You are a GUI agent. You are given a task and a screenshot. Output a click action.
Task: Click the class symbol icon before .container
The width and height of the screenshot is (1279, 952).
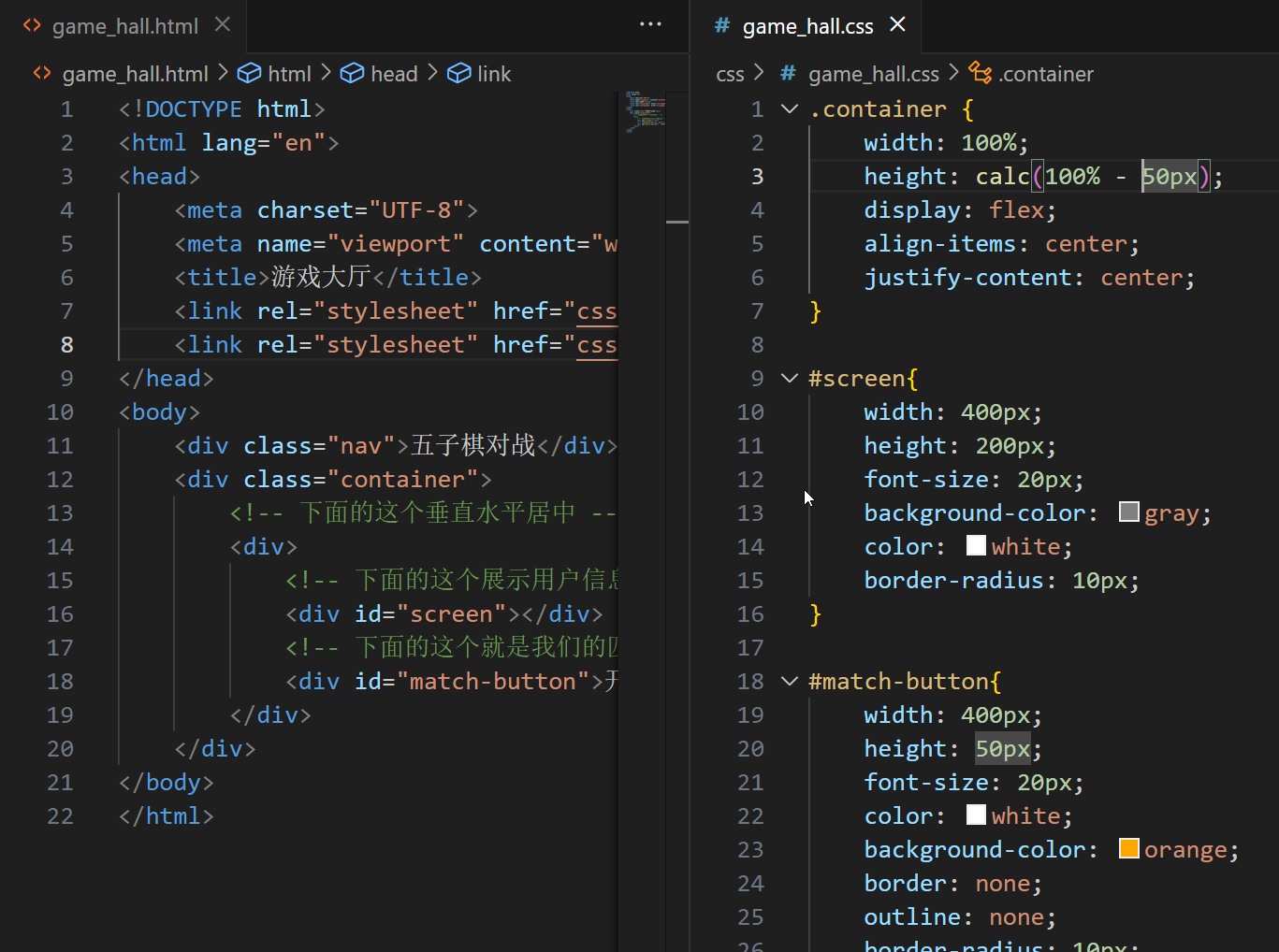click(980, 72)
